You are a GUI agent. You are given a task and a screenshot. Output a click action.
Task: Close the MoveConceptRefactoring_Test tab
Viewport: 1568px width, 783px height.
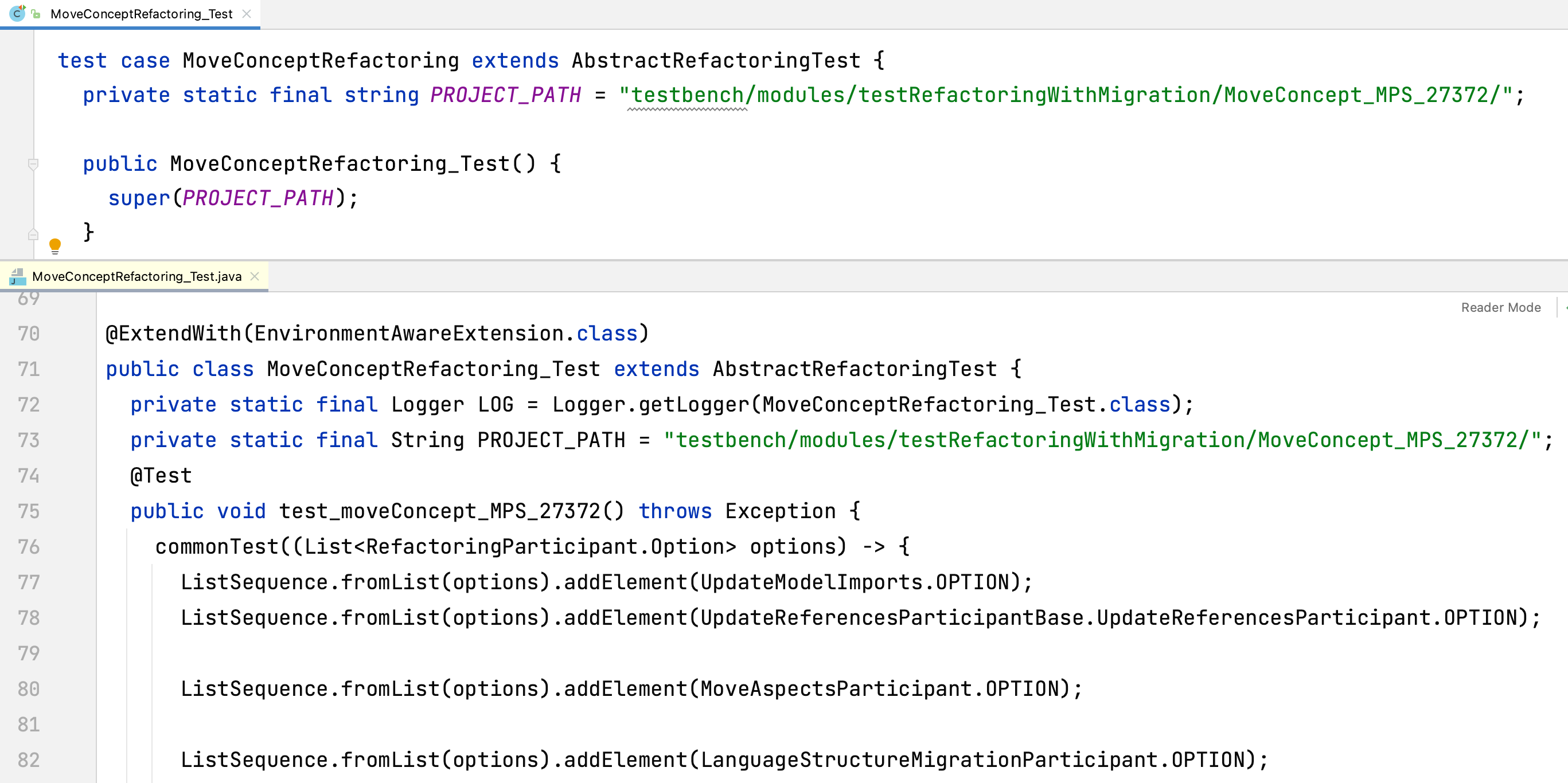247,13
